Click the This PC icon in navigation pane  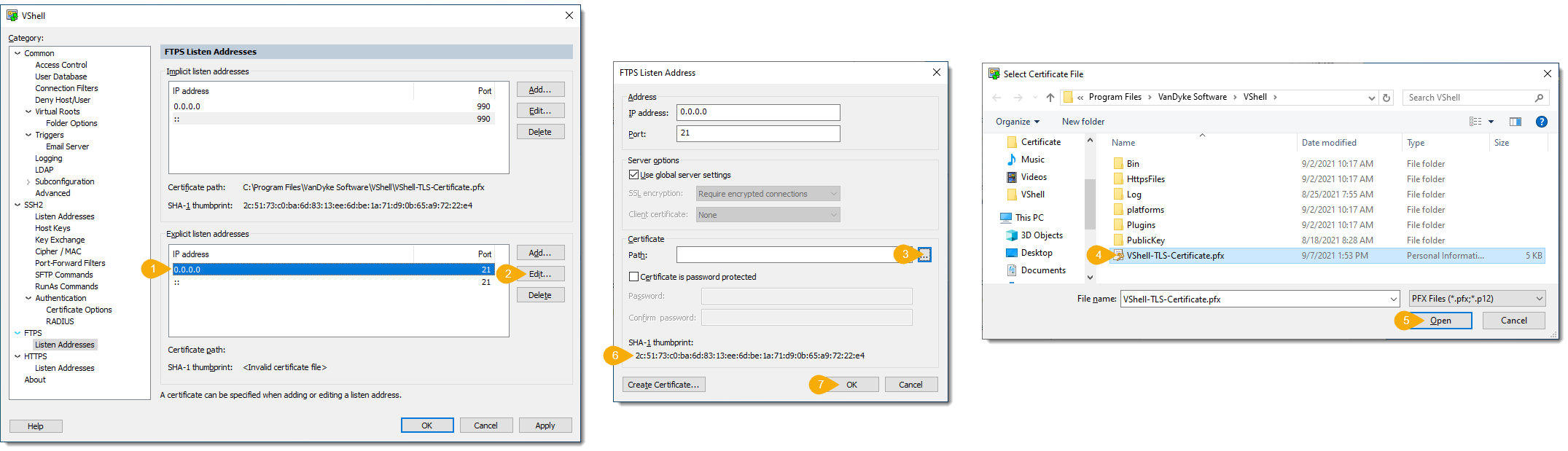[x=1006, y=217]
